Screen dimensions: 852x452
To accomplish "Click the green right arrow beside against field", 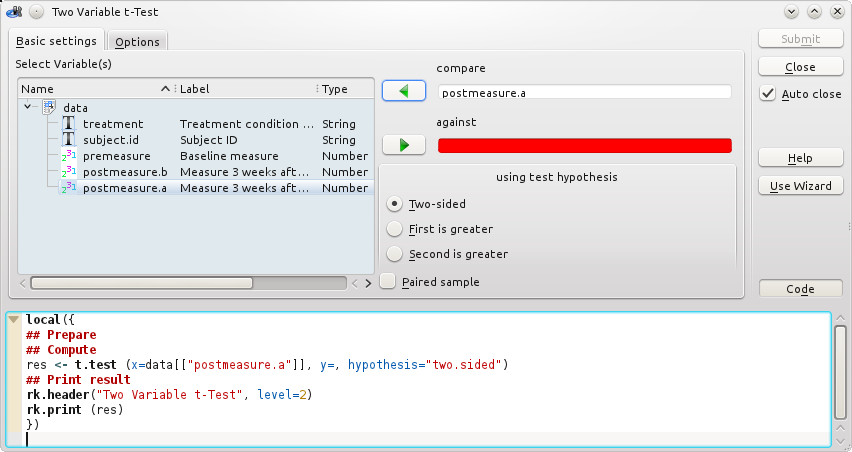I will click(x=404, y=145).
